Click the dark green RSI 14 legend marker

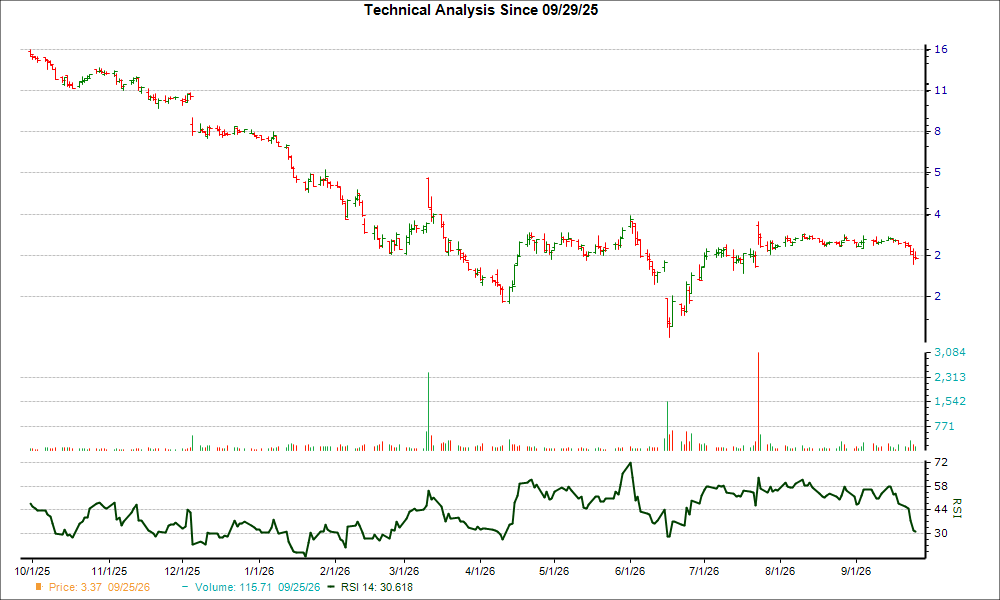click(x=330, y=587)
